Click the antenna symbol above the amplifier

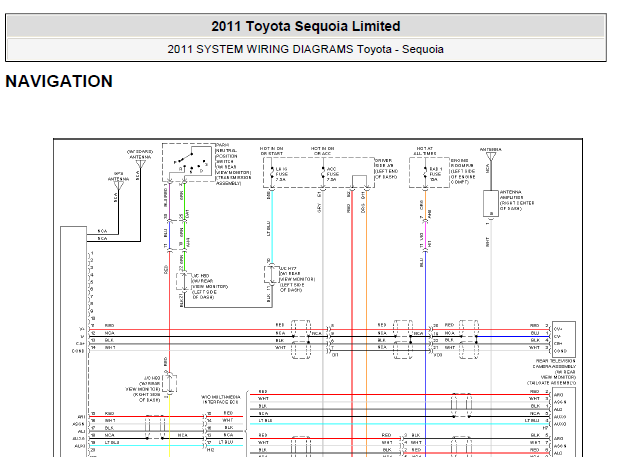(491, 157)
